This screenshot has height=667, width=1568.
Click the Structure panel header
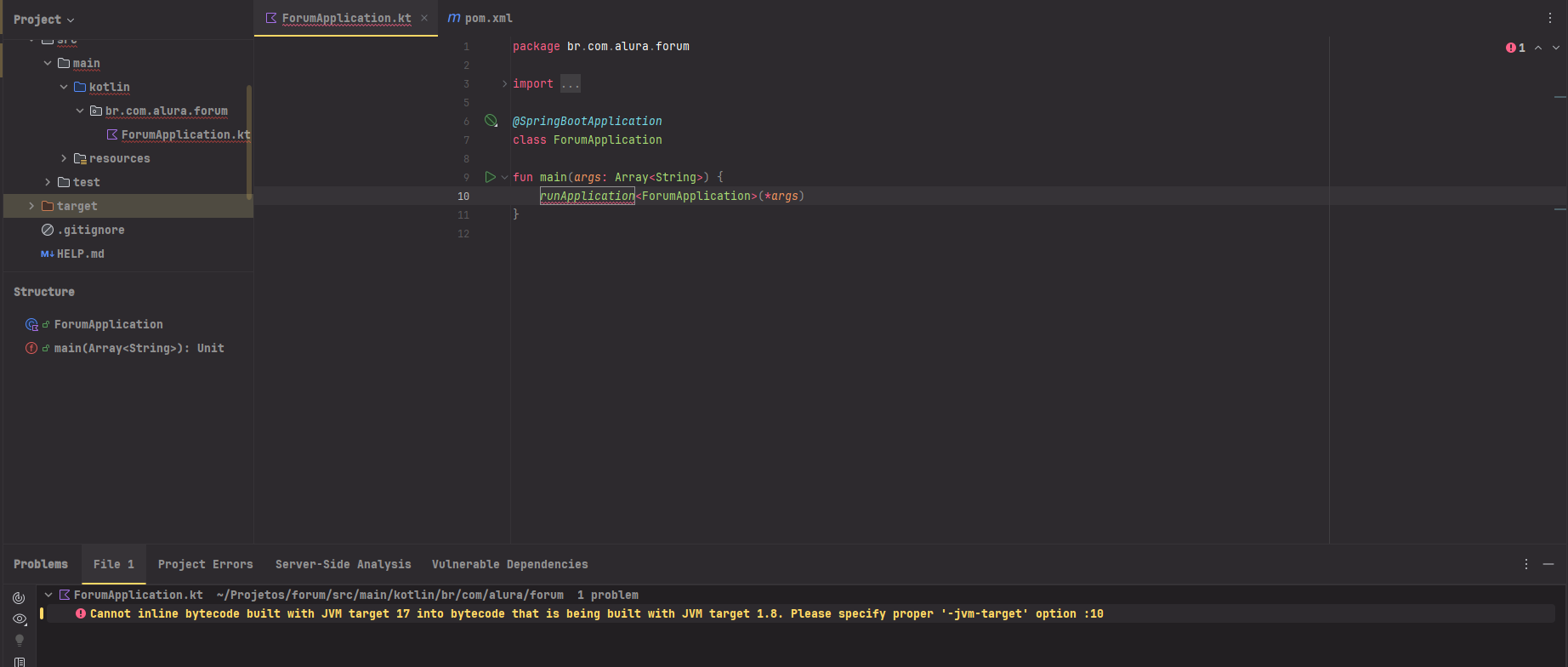(x=44, y=292)
